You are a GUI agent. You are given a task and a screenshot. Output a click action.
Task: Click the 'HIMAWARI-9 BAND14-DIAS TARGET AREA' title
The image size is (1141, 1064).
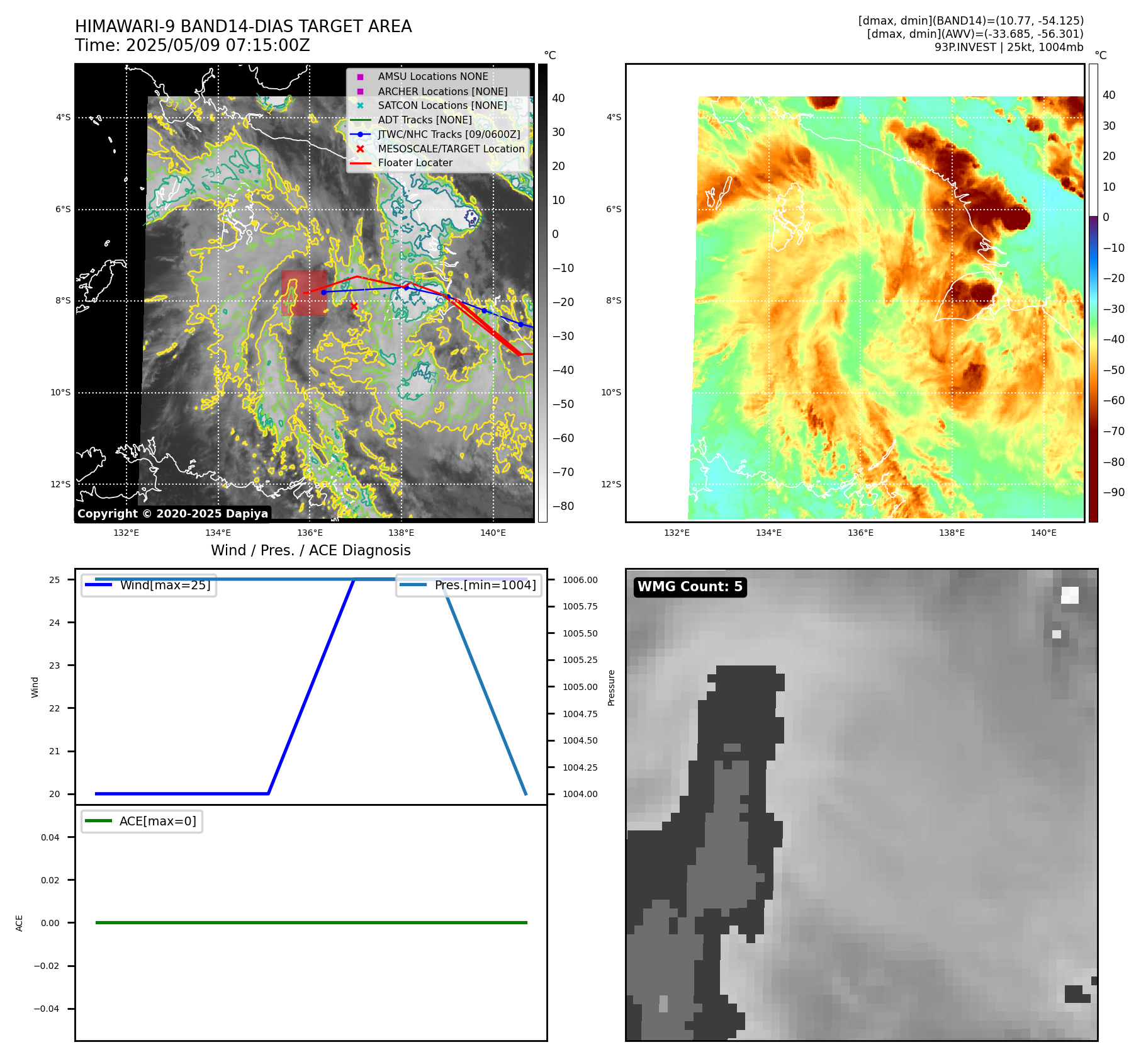pyautogui.click(x=244, y=26)
